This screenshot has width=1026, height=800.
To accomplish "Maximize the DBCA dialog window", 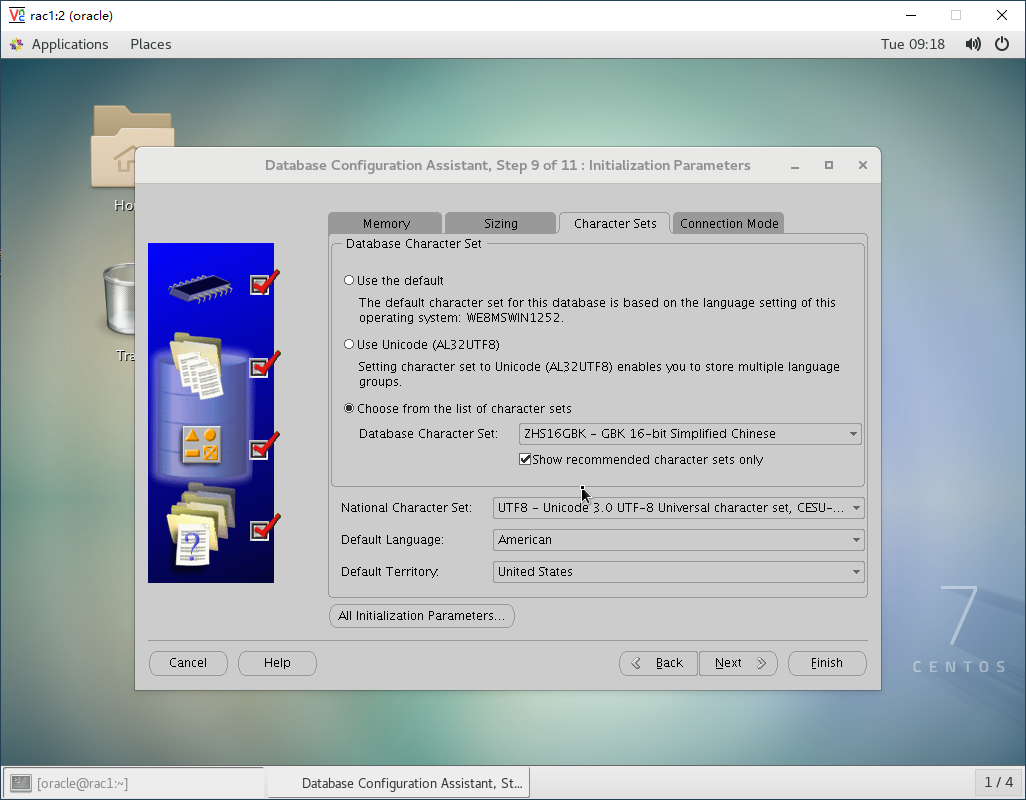I will click(828, 165).
